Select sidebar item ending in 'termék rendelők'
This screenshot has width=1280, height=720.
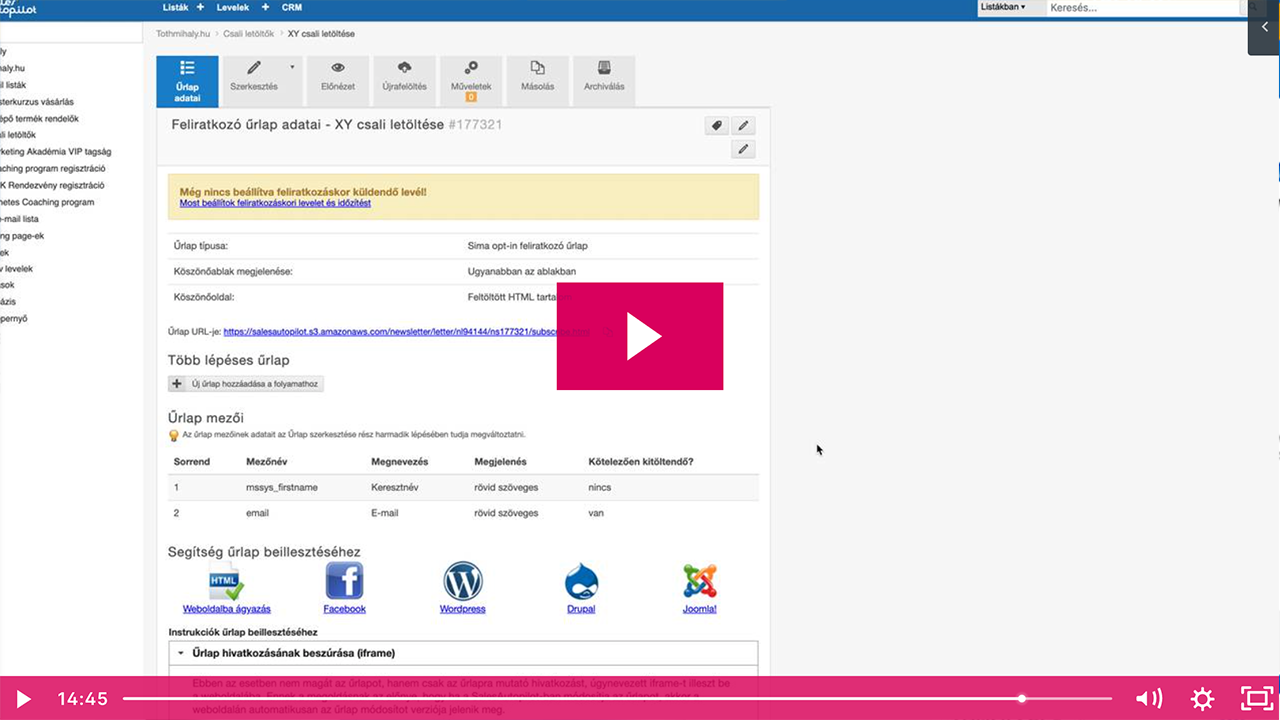[38, 118]
